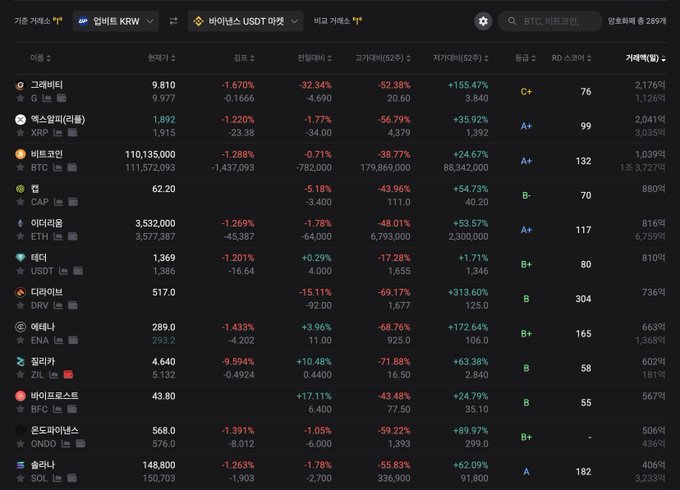Click the wallet icon beside G ticker

pos(62,98)
